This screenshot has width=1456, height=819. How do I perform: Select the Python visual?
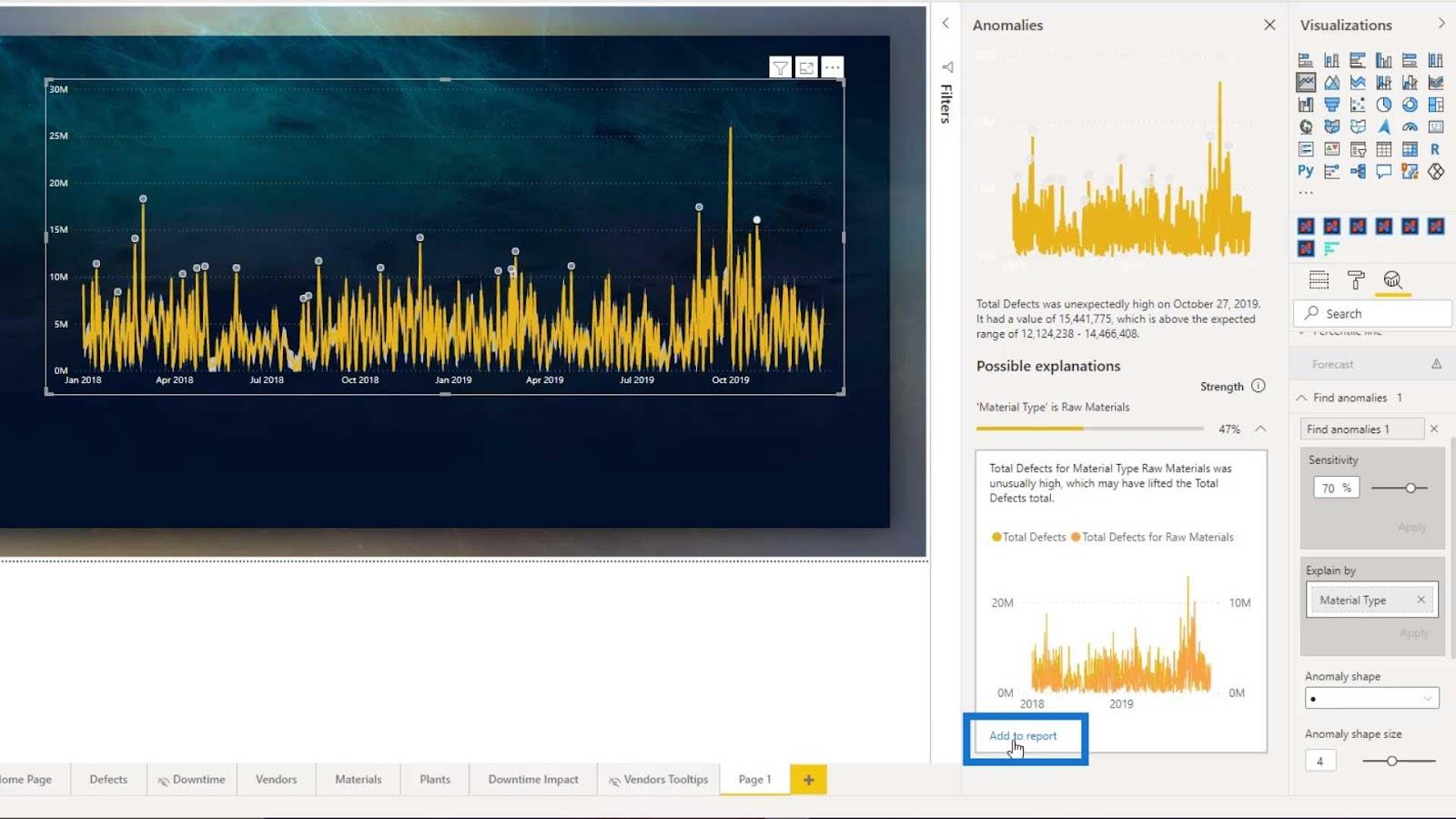[1305, 170]
